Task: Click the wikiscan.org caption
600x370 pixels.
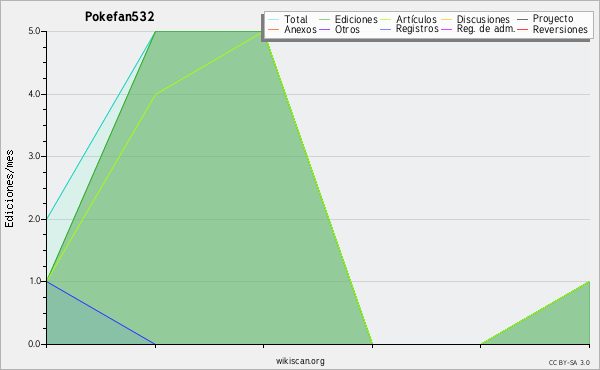Action: point(300,361)
